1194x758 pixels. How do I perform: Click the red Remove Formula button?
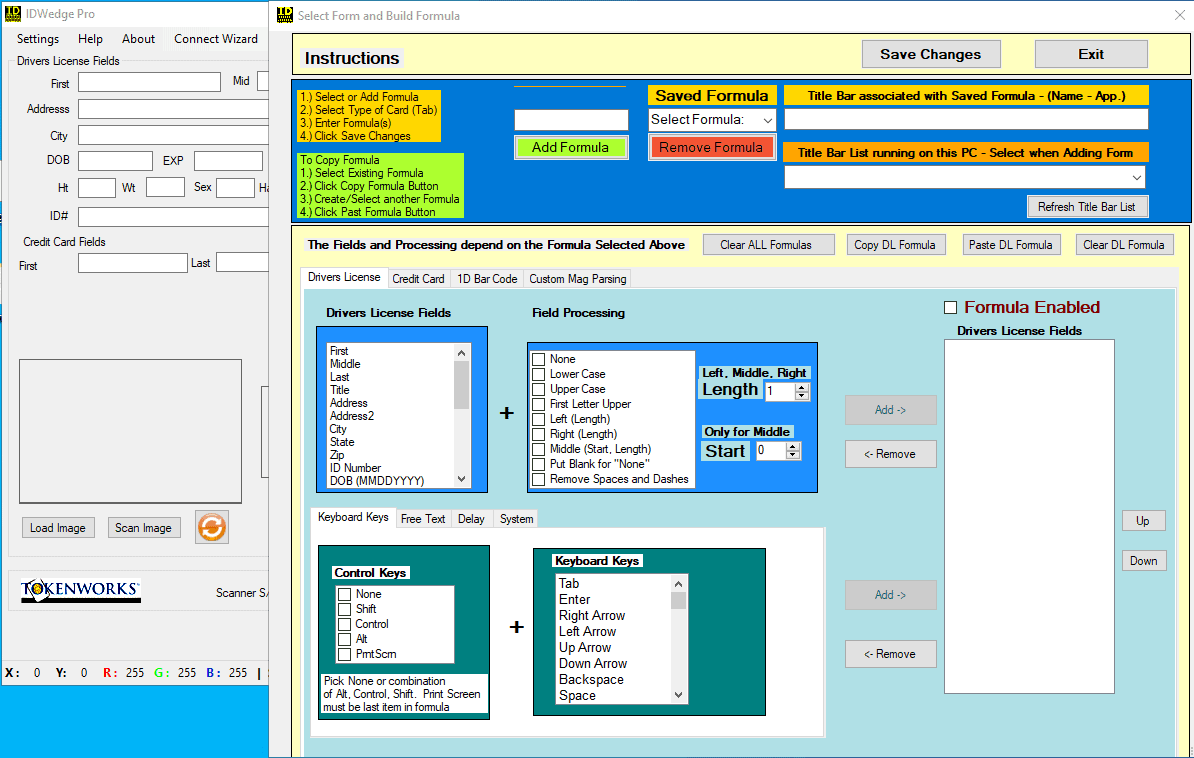710,147
